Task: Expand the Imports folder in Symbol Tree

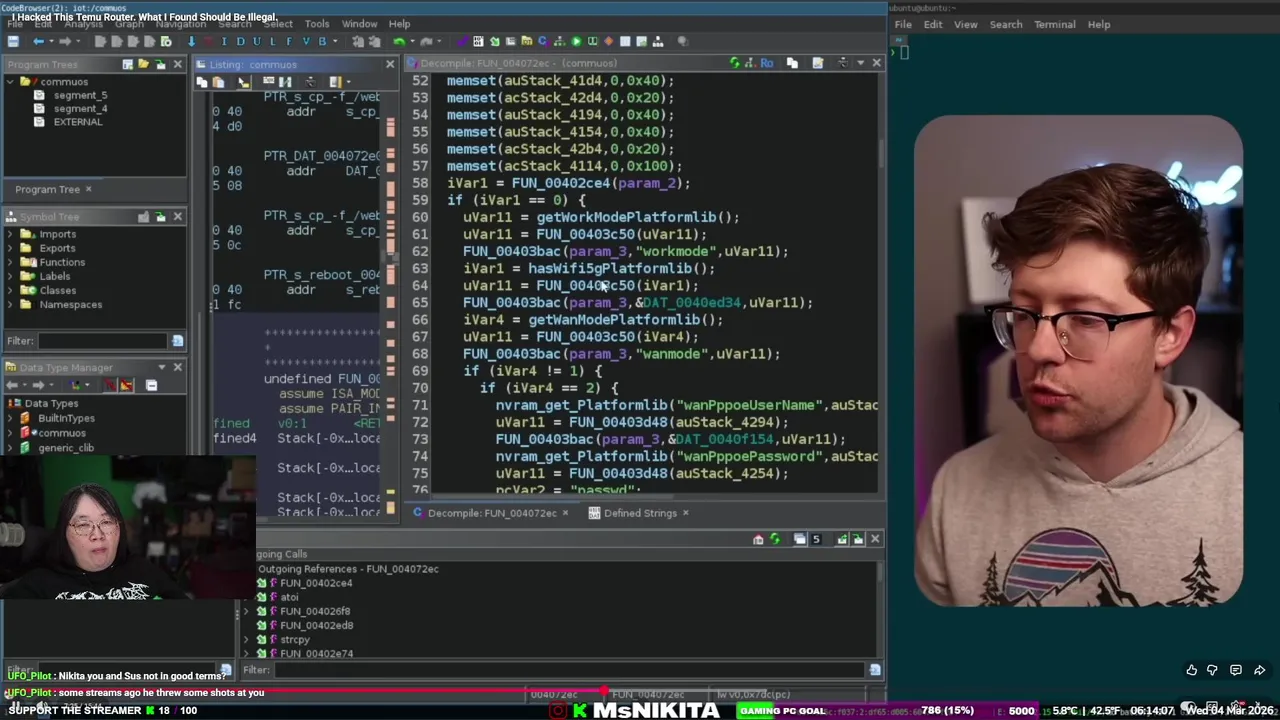Action: [11, 234]
